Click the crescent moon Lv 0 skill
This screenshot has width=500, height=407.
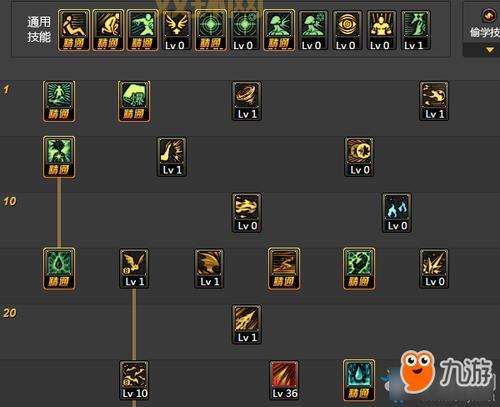tap(359, 157)
